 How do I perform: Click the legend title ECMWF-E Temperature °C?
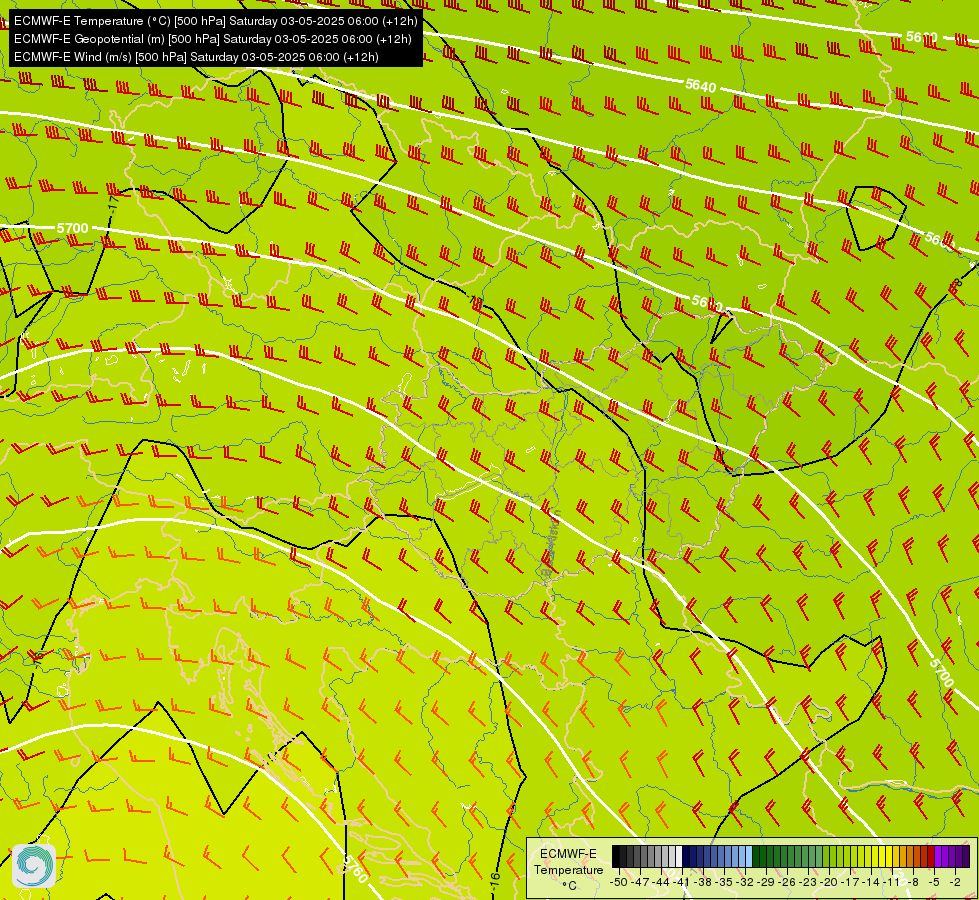[x=568, y=869]
